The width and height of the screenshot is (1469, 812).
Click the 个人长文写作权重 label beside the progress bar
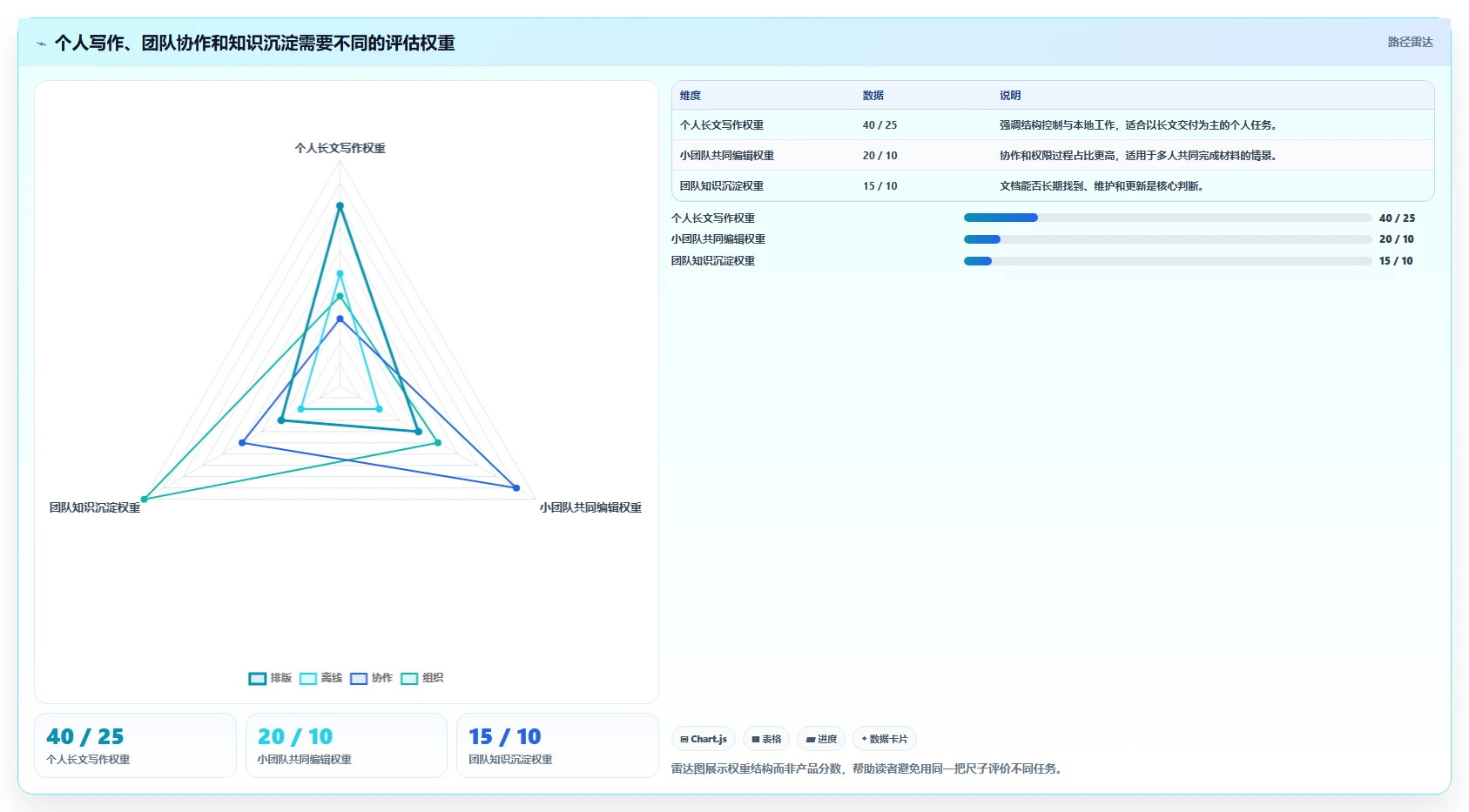(x=713, y=218)
